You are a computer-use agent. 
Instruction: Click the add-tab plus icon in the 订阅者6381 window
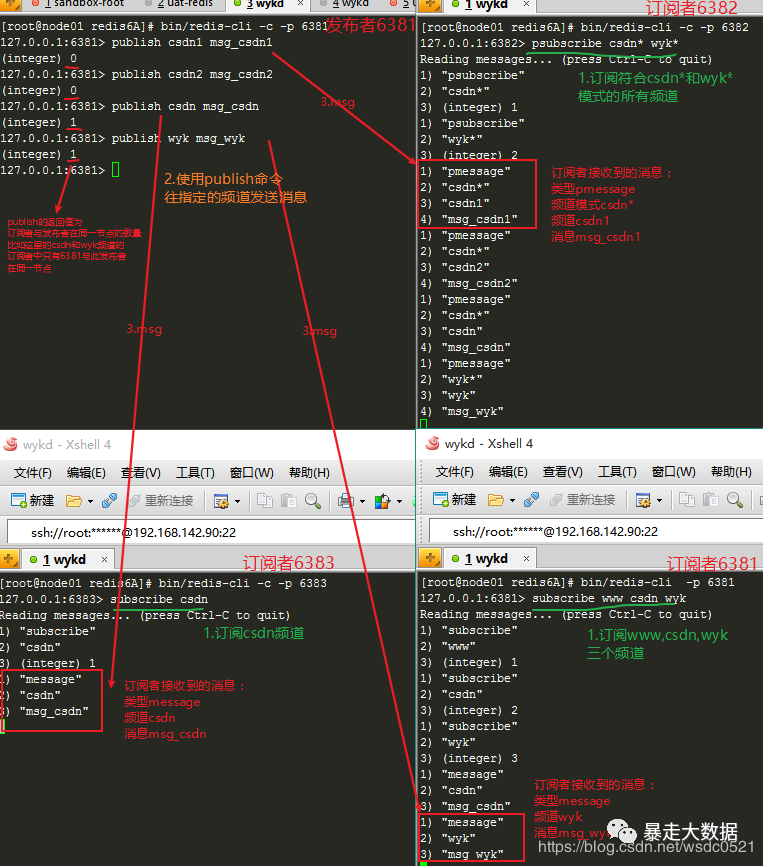[430, 558]
